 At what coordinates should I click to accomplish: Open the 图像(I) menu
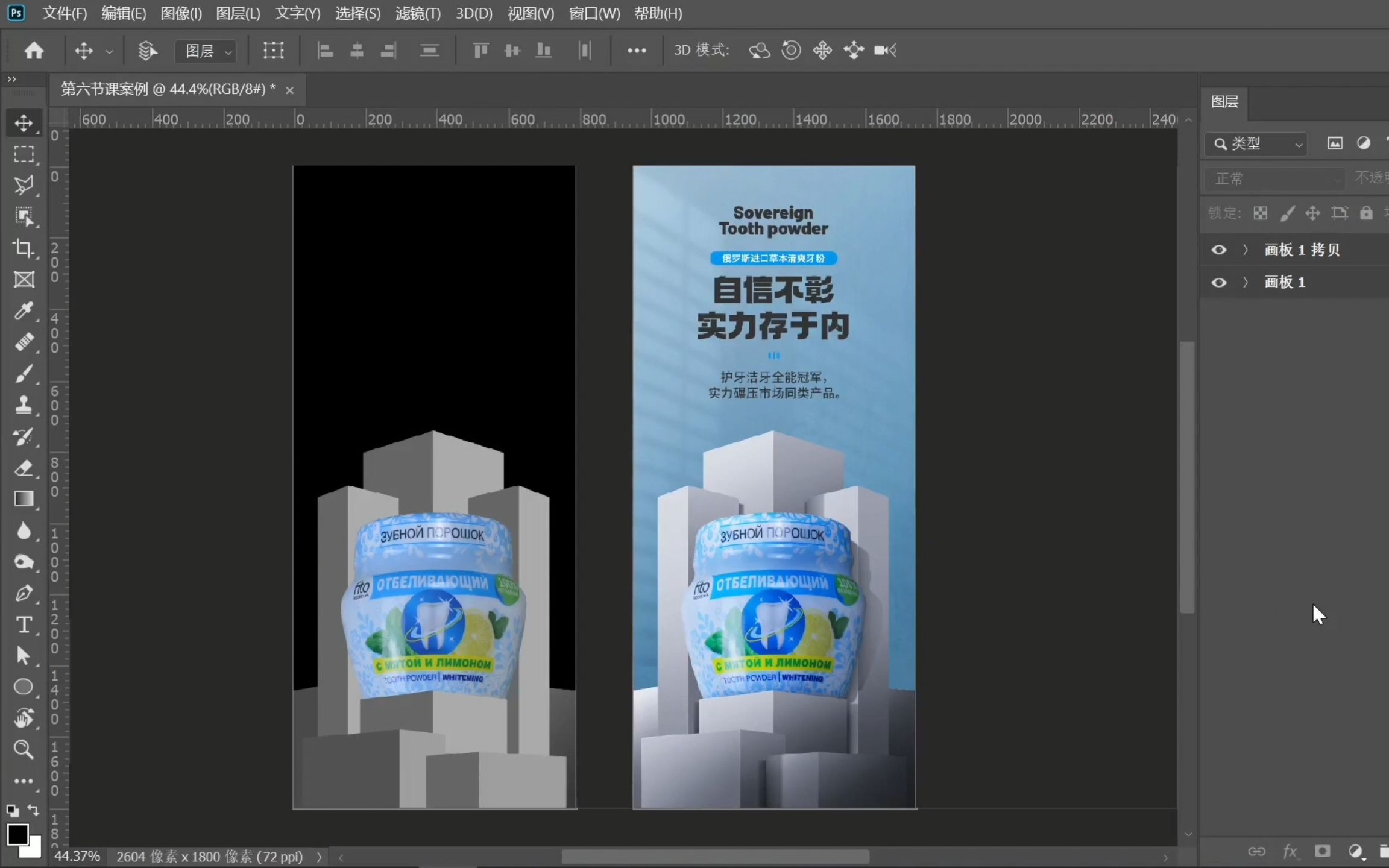[181, 13]
